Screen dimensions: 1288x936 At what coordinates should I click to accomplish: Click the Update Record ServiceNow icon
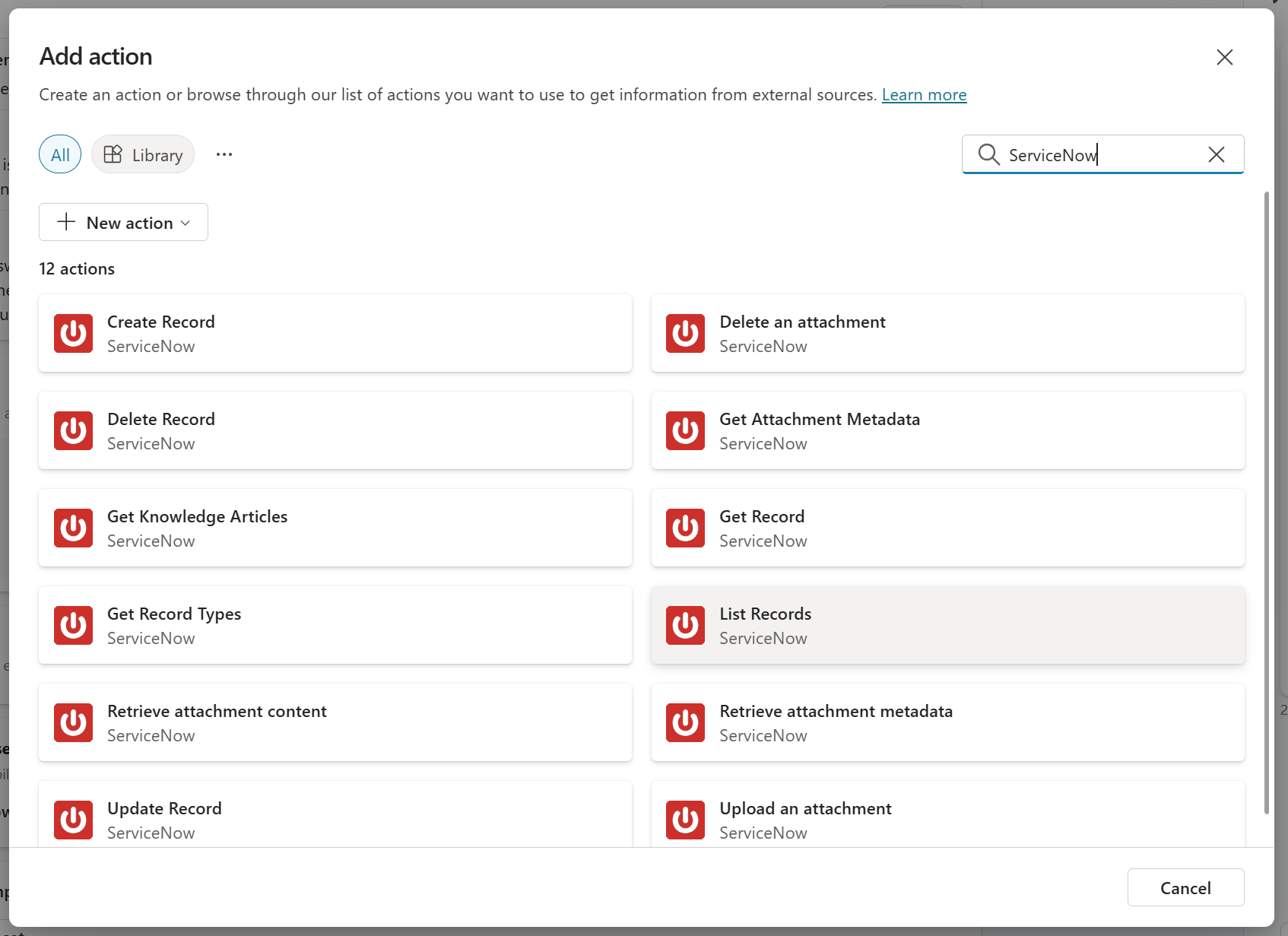click(73, 820)
